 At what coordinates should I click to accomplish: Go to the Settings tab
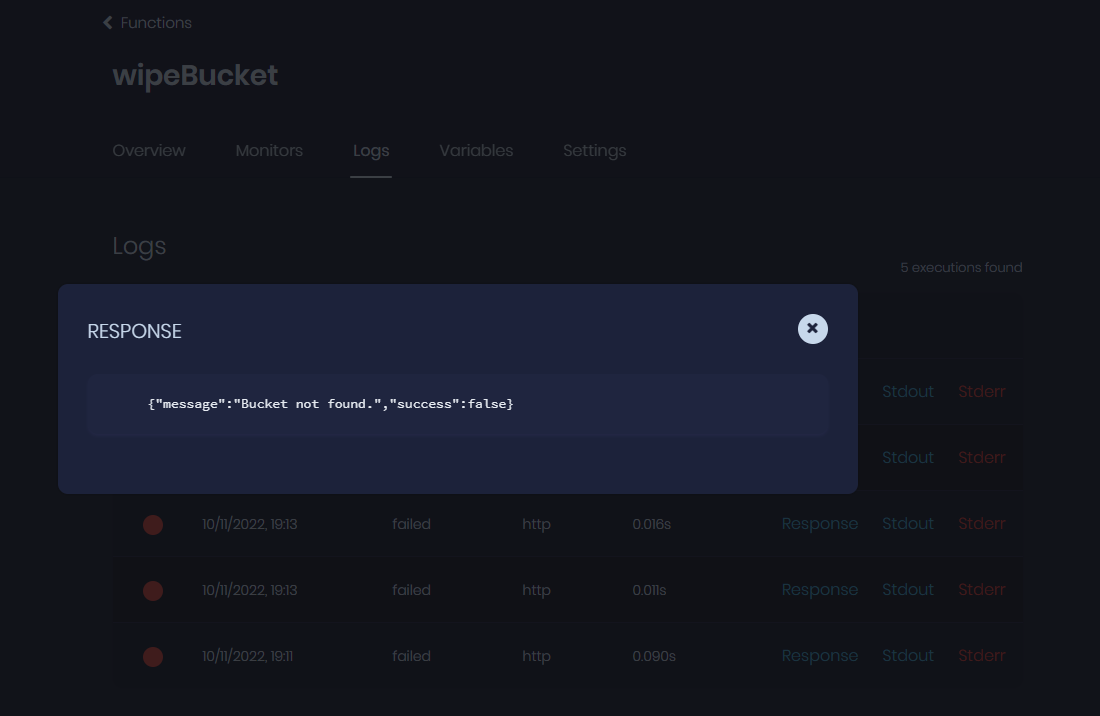coord(595,151)
